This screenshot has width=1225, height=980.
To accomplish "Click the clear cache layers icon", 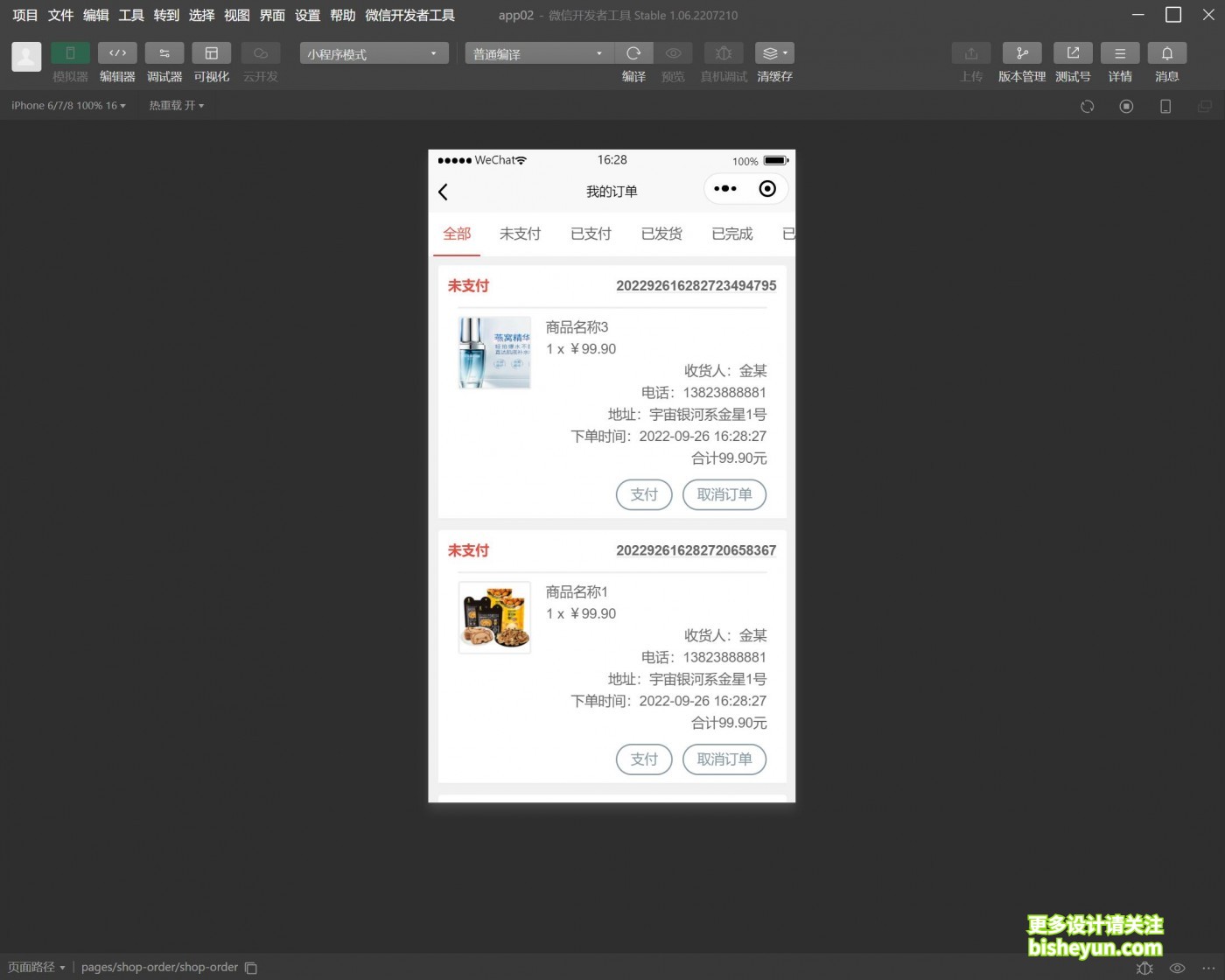I will 773,53.
